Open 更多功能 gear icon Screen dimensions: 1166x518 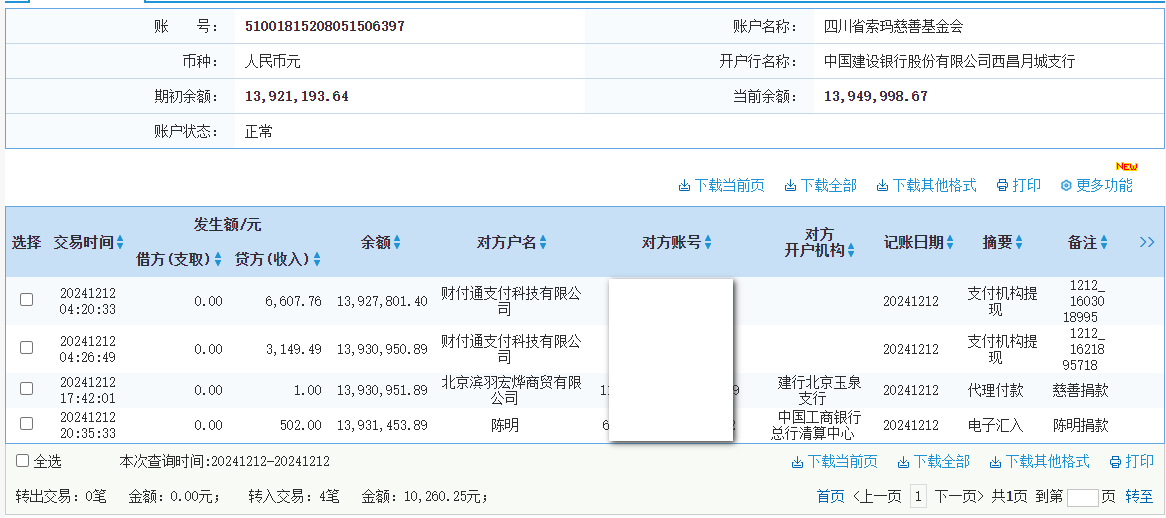(1066, 186)
